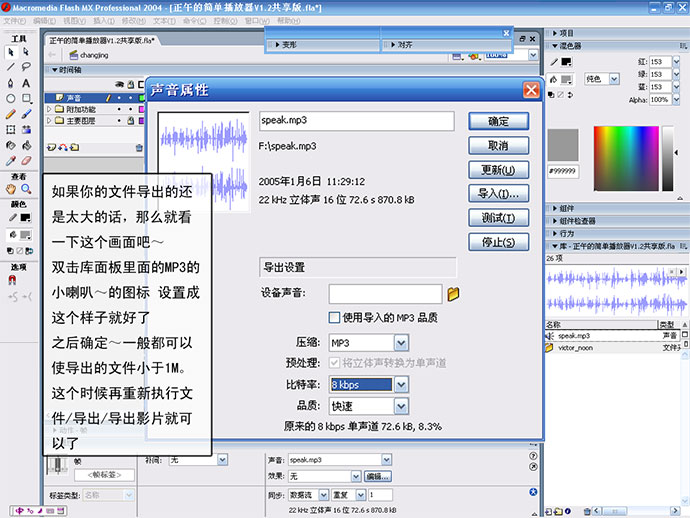Toggle outline color square of 声音 layer

[x=141, y=98]
